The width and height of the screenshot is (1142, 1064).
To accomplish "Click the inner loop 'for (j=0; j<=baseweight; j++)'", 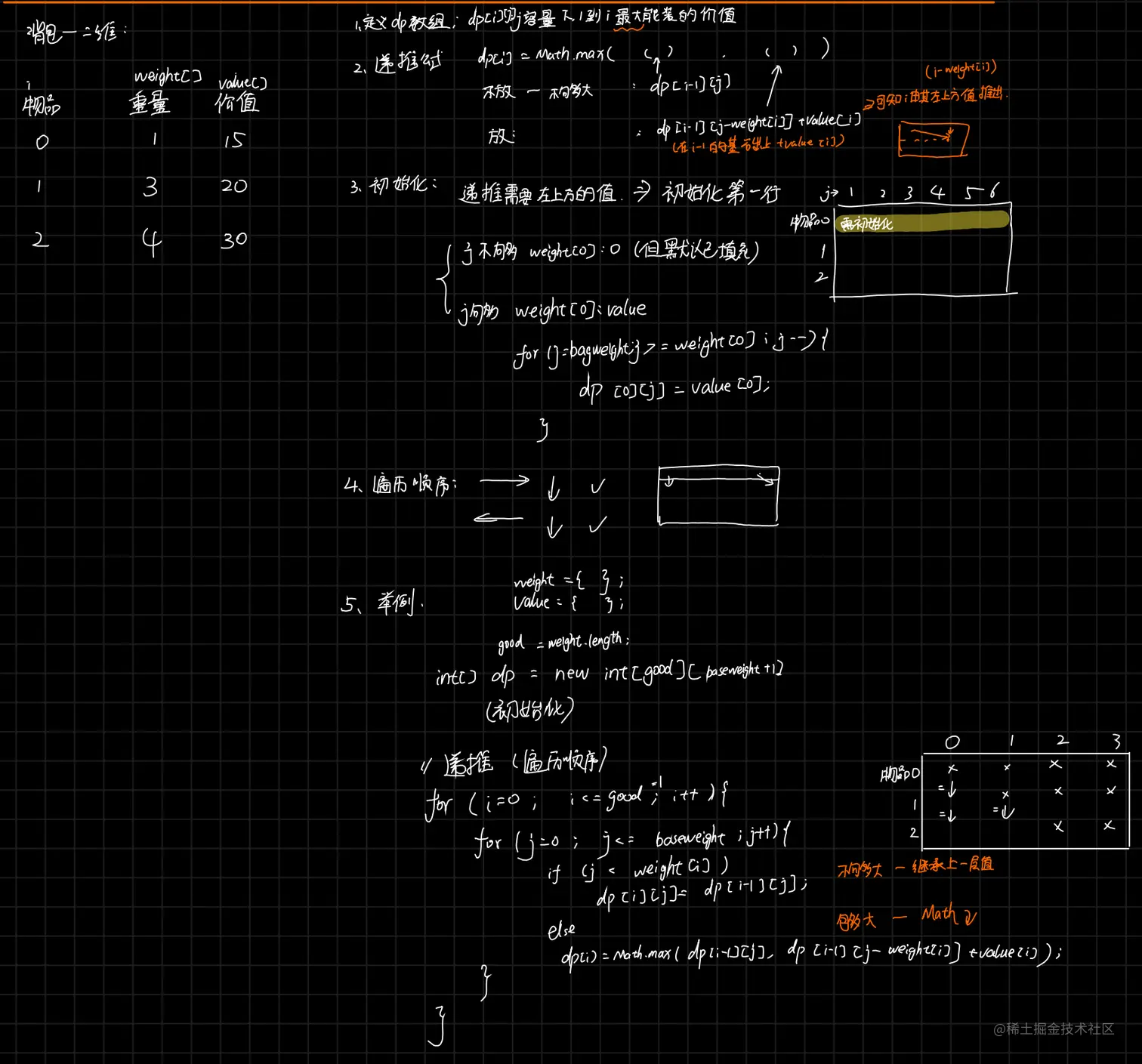I will 632,840.
